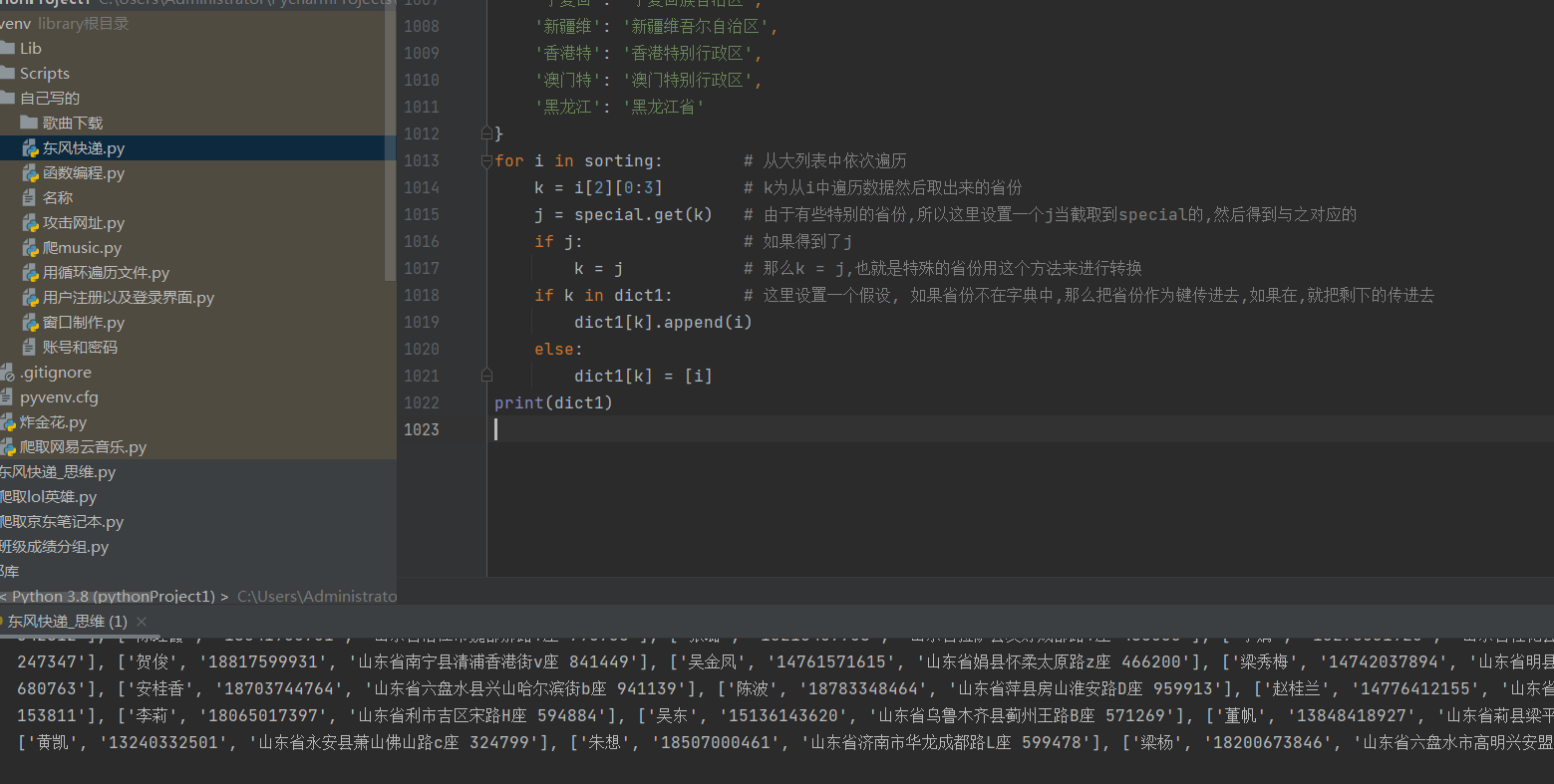Click the folder icon next to 歌曲下载
1554x784 pixels.
29,123
